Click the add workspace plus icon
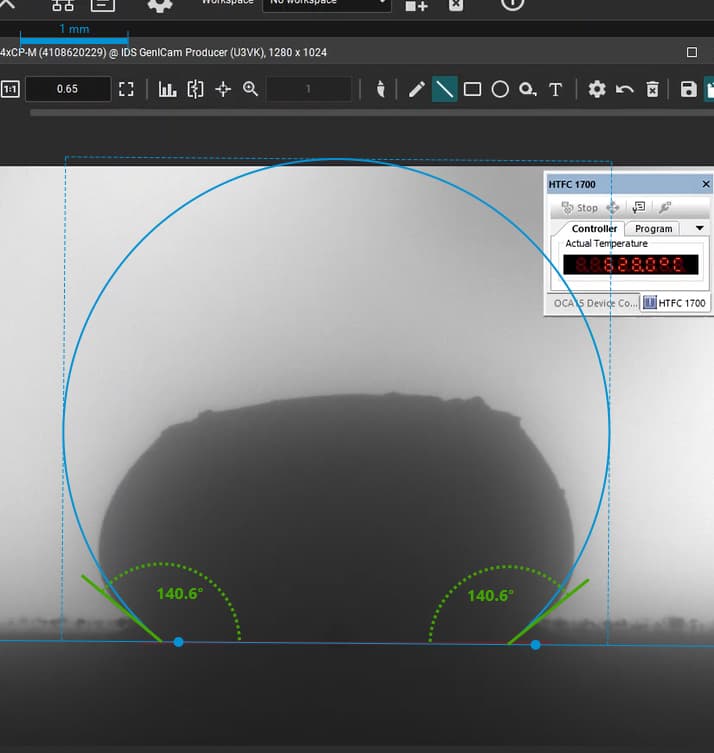 pyautogui.click(x=416, y=5)
